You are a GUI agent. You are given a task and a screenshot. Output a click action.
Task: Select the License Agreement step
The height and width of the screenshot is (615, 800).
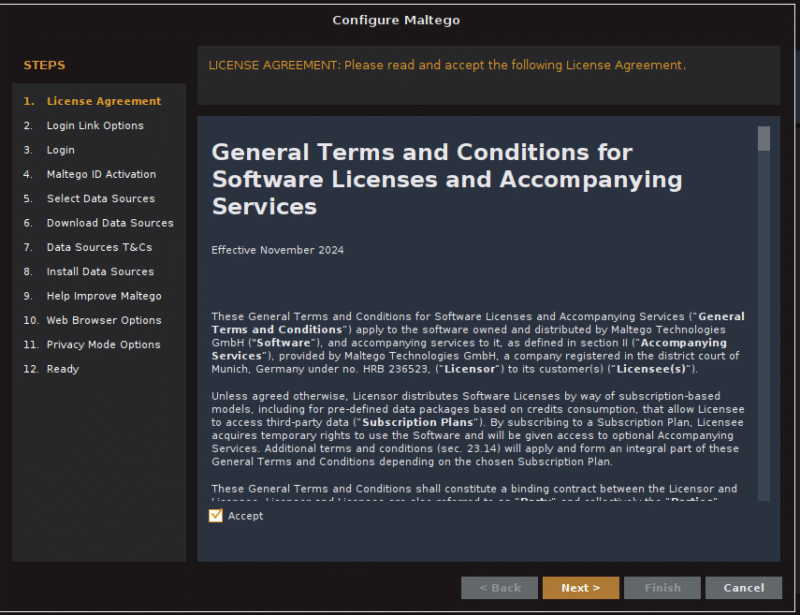pyautogui.click(x=103, y=101)
